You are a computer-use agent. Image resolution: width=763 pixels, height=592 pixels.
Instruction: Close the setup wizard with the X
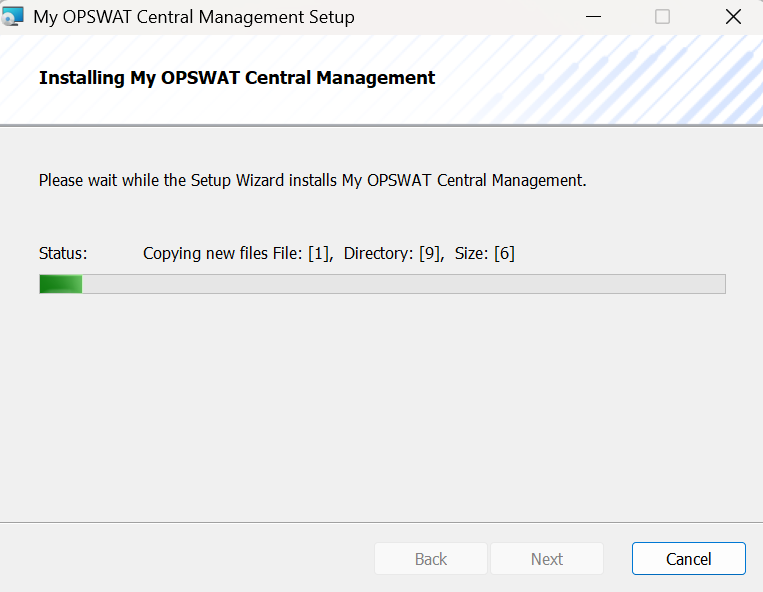click(x=733, y=17)
